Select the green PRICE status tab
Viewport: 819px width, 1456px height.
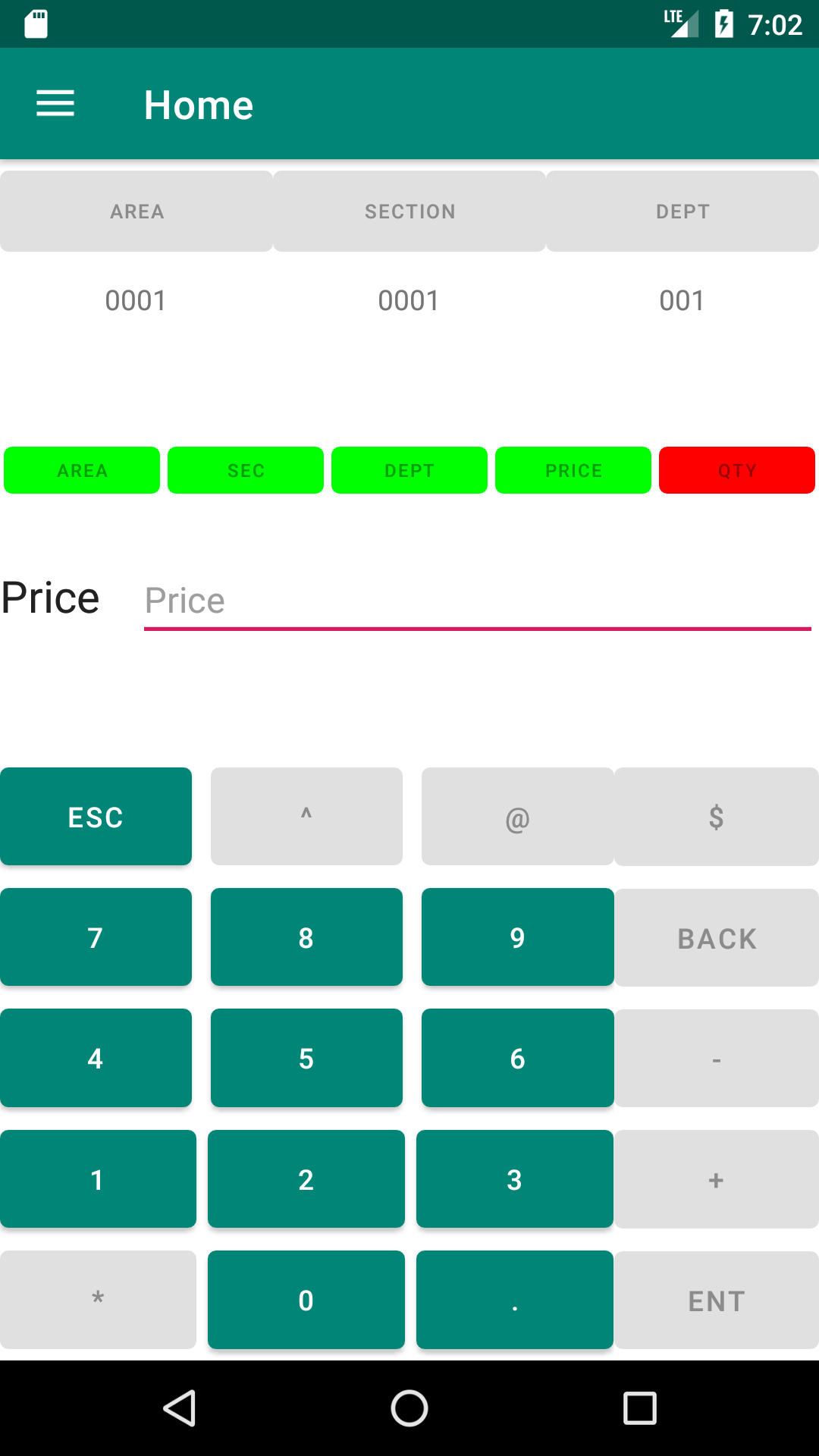573,470
